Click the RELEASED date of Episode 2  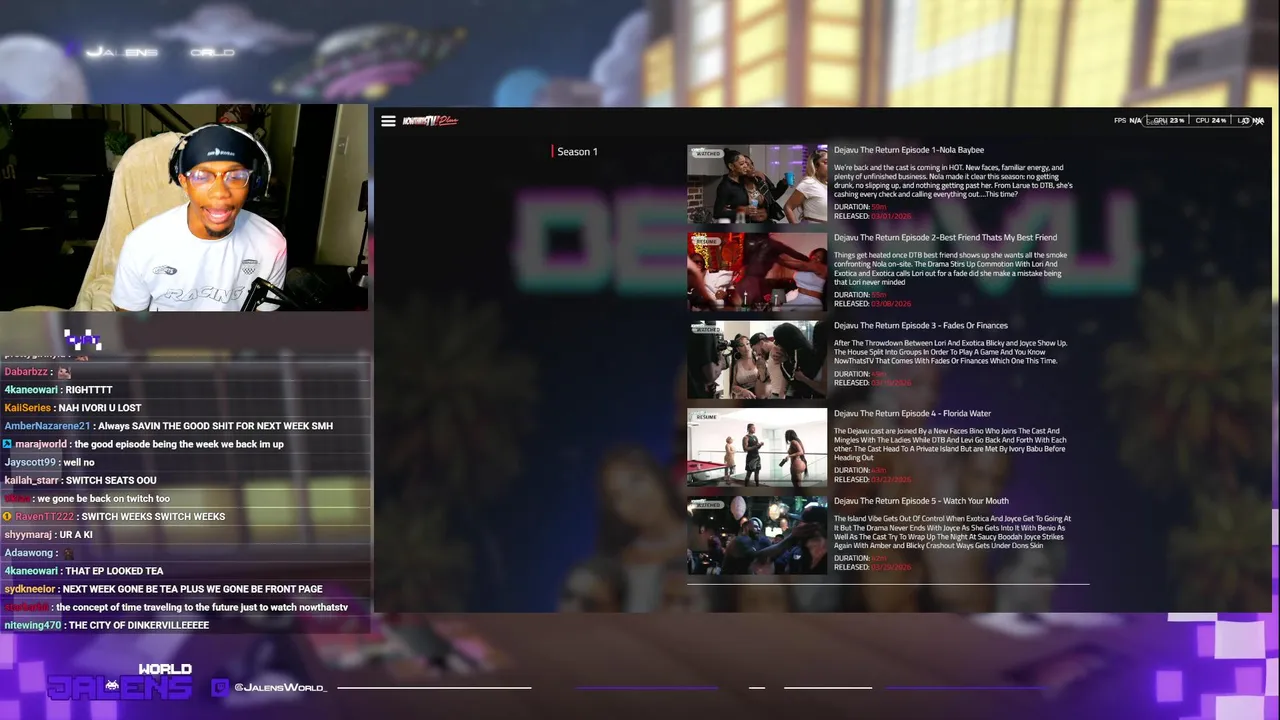pos(891,304)
